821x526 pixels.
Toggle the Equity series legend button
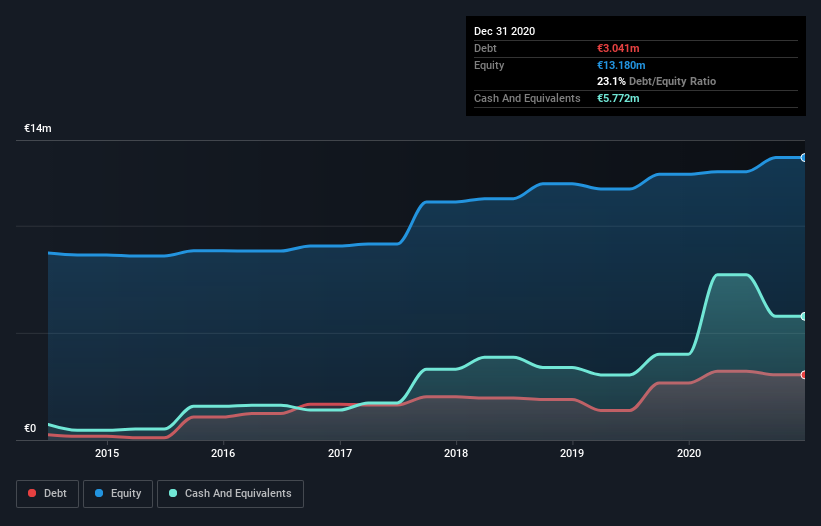point(118,494)
